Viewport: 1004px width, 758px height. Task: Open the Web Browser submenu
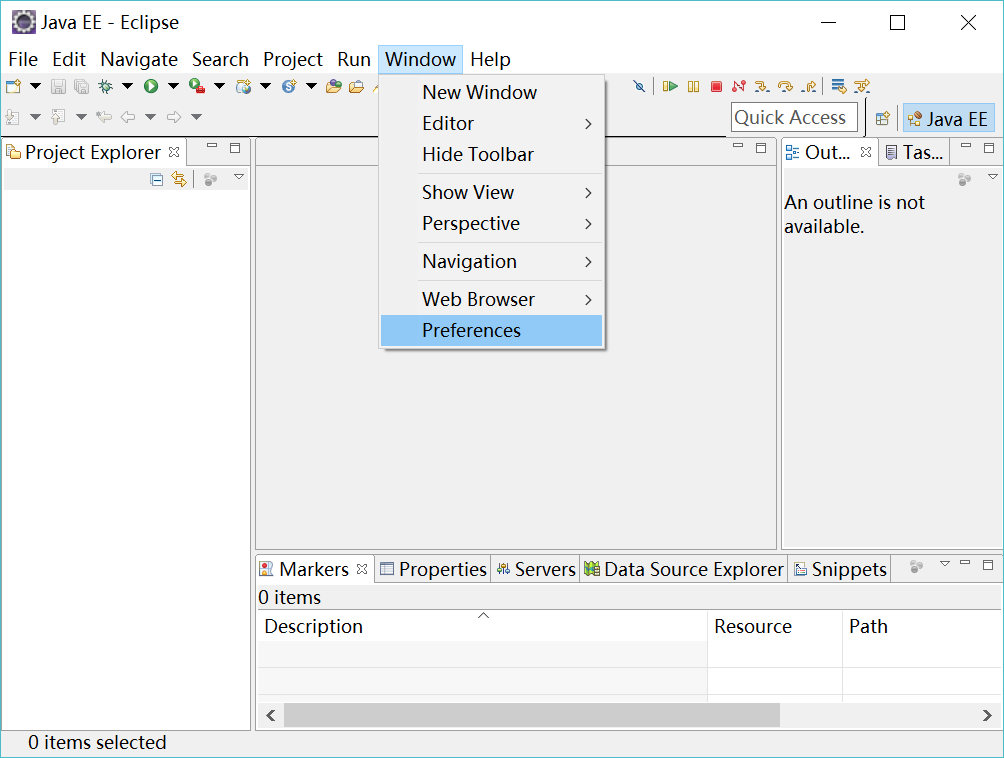[x=492, y=299]
